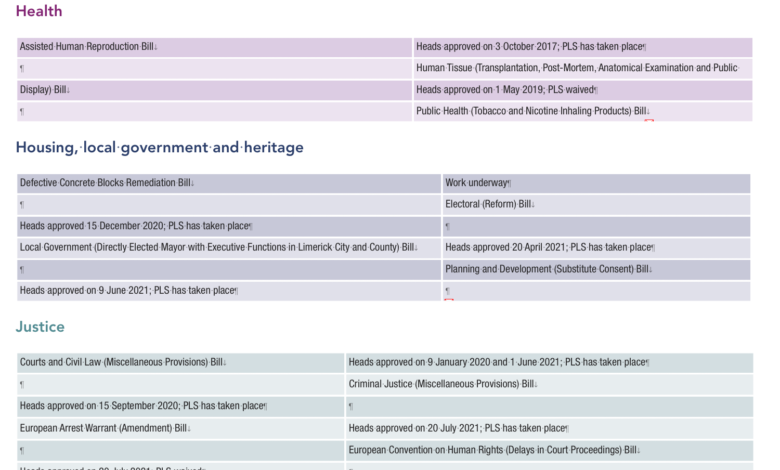780x470 pixels.
Task: Select Planning and Development (Substitute Consent) Bill
Action: coord(547,269)
